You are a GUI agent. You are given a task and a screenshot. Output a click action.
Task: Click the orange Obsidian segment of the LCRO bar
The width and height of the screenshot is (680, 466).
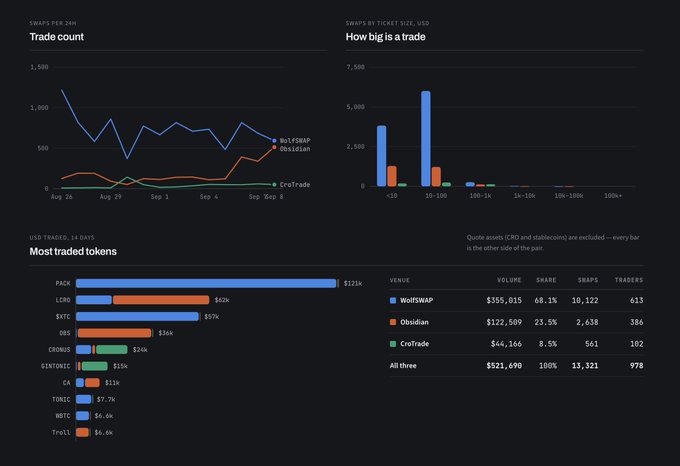click(161, 300)
